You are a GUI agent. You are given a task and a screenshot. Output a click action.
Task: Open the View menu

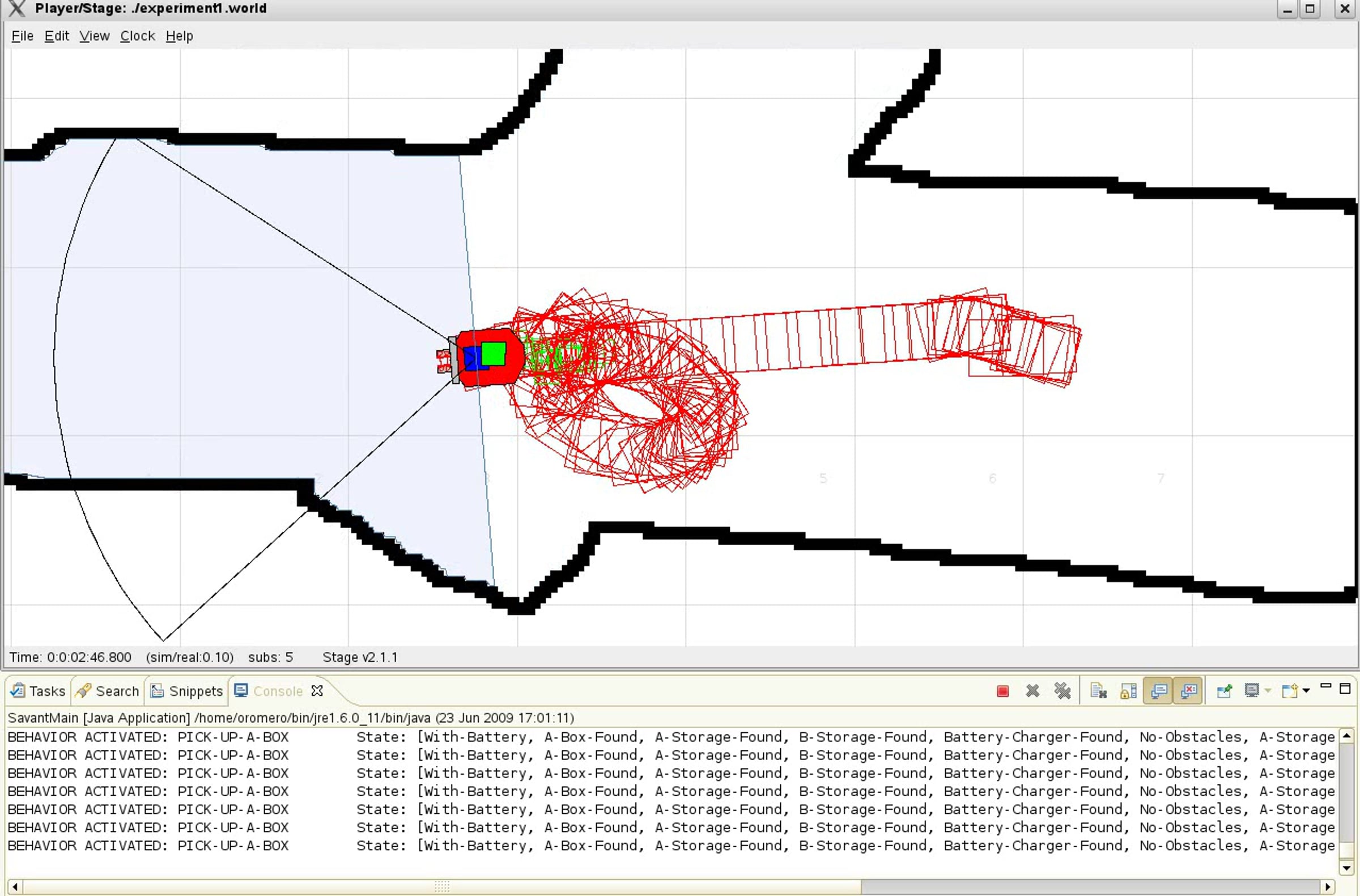click(94, 36)
